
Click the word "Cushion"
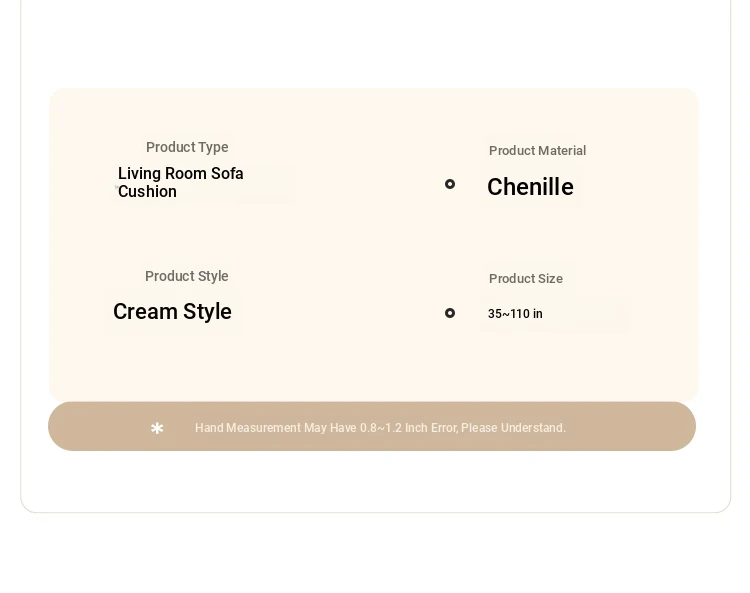click(147, 192)
